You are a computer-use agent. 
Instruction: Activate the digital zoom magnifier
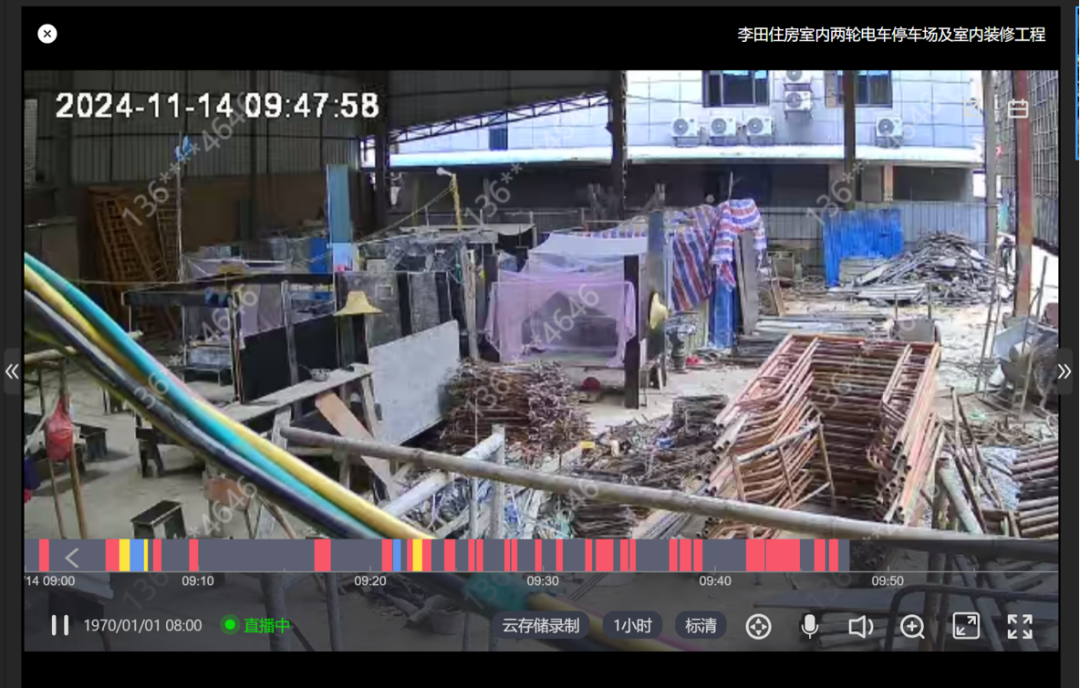tap(912, 626)
